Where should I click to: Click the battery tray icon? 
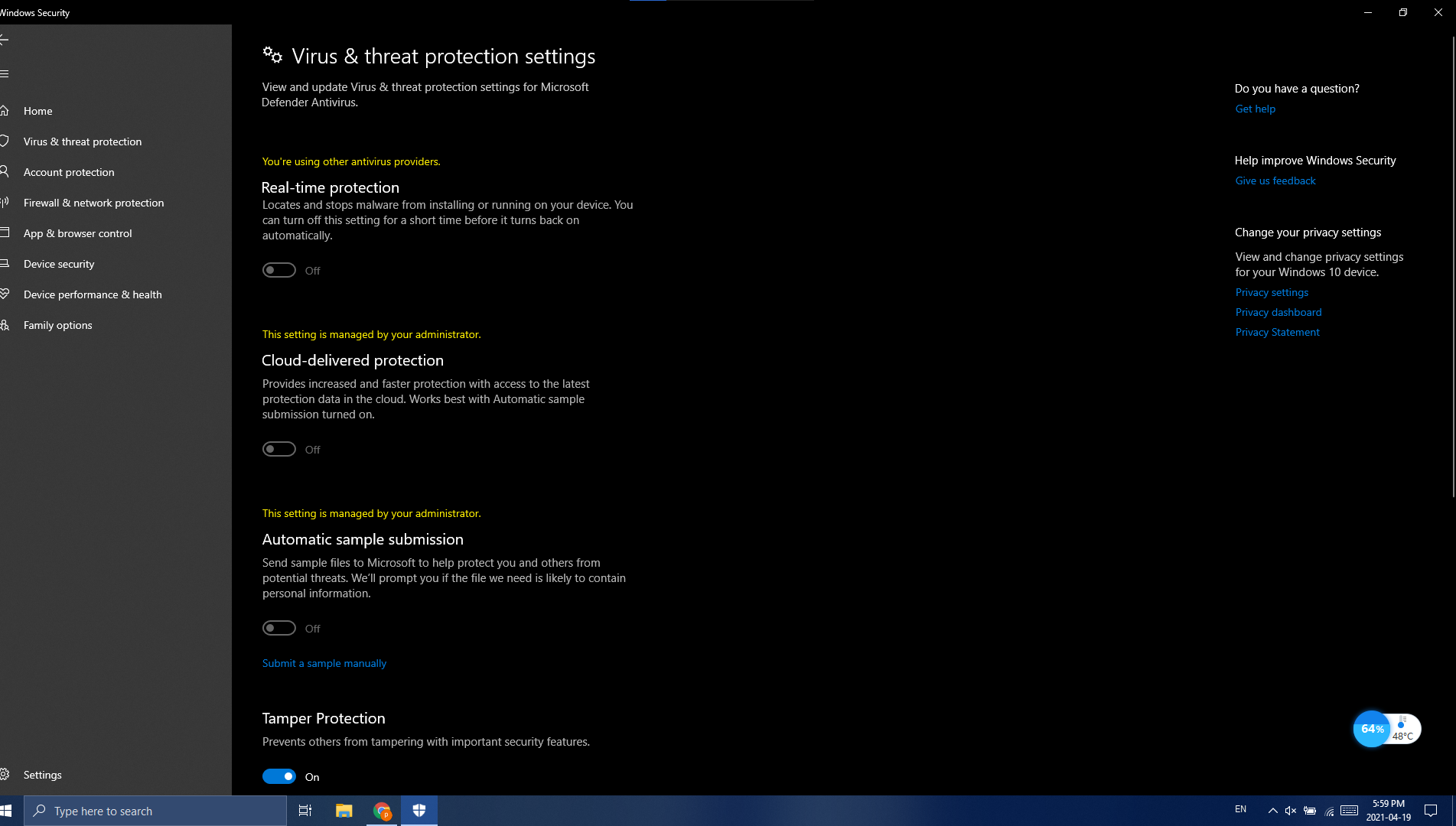tap(1310, 811)
